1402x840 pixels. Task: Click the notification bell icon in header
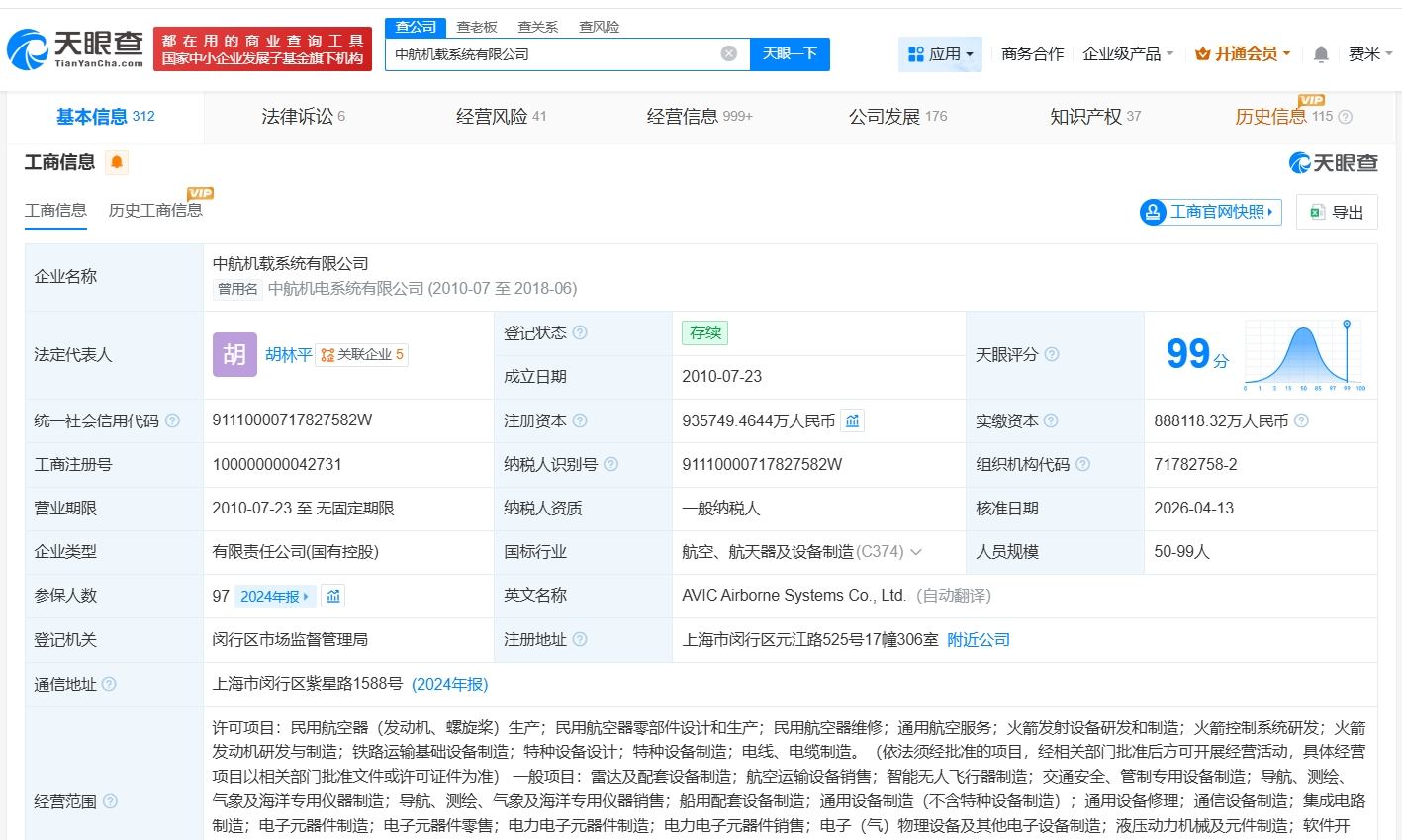pos(1321,54)
